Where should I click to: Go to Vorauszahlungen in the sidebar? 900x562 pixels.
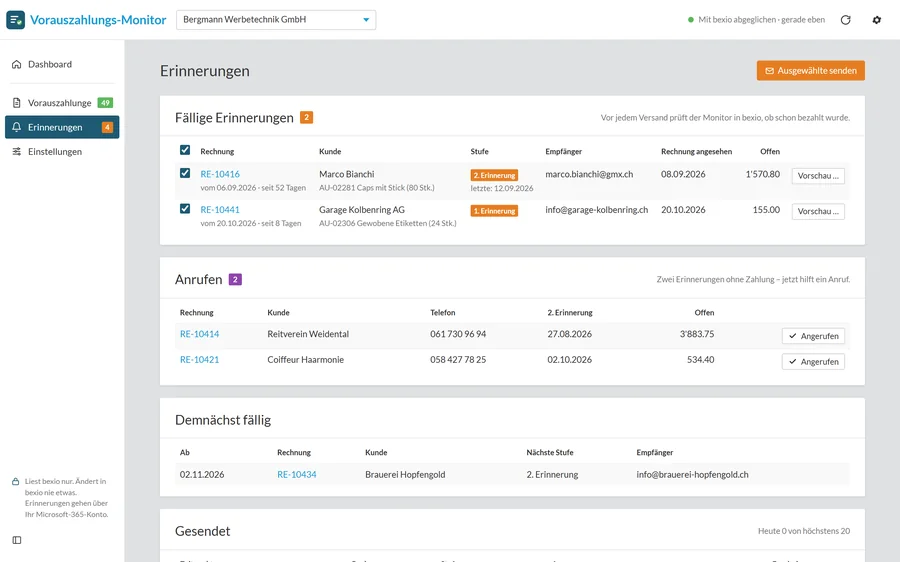point(62,103)
